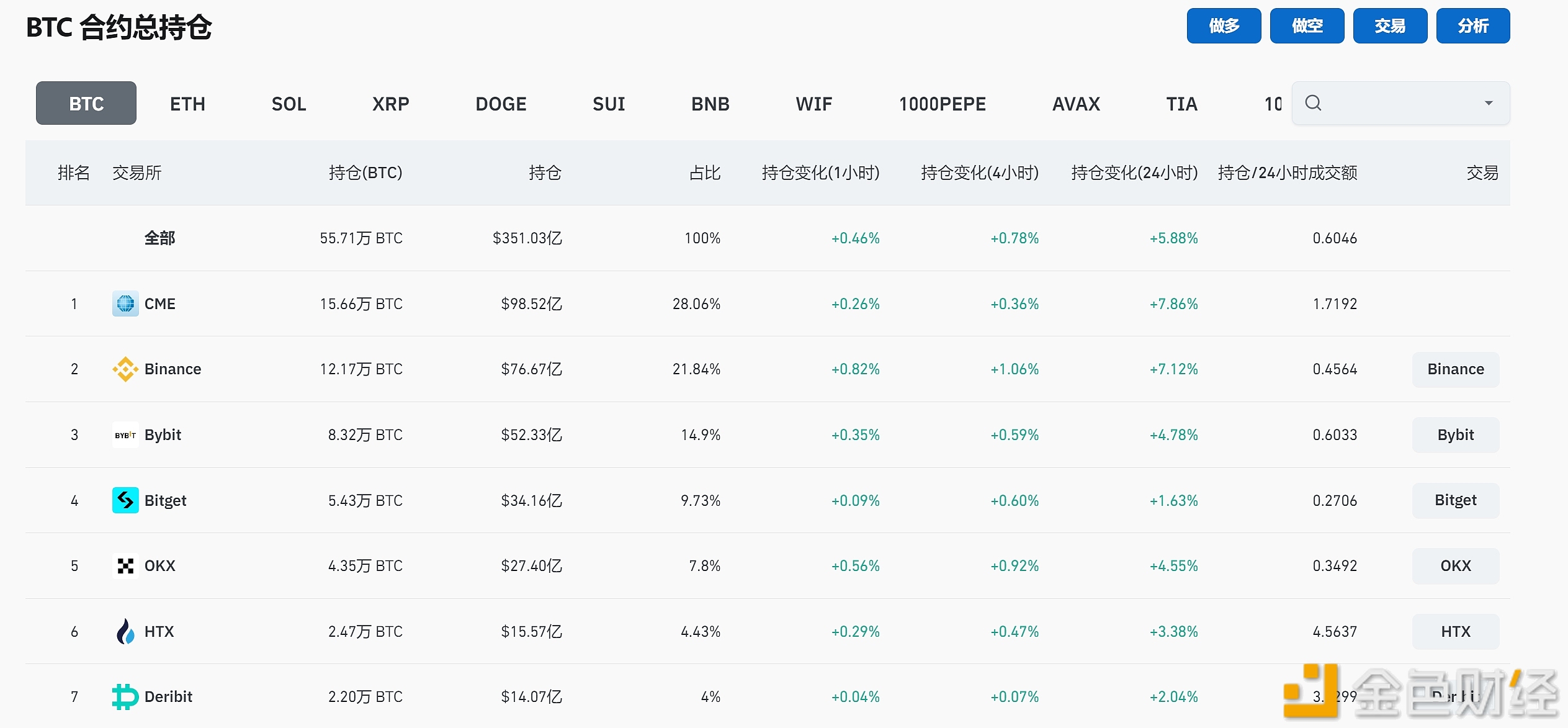Image resolution: width=1568 pixels, height=728 pixels.
Task: Click the $351.03亿 total position value
Action: pos(527,238)
